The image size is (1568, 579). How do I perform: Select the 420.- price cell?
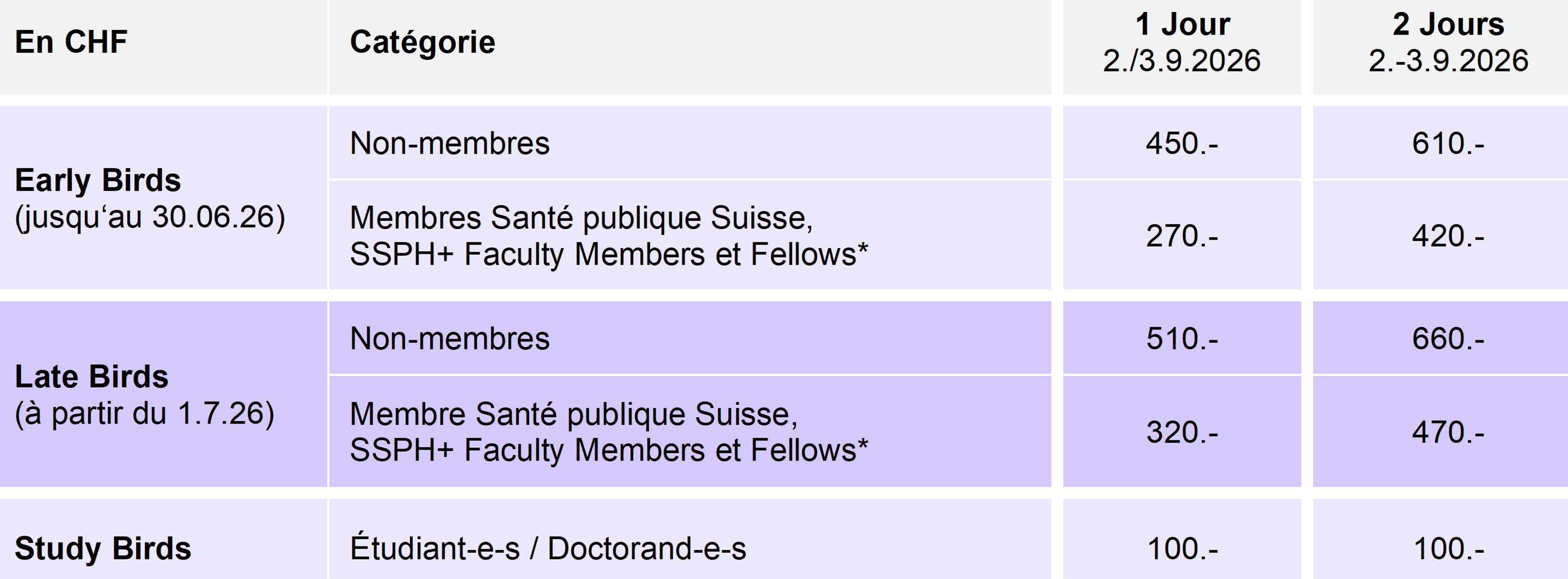click(1448, 236)
